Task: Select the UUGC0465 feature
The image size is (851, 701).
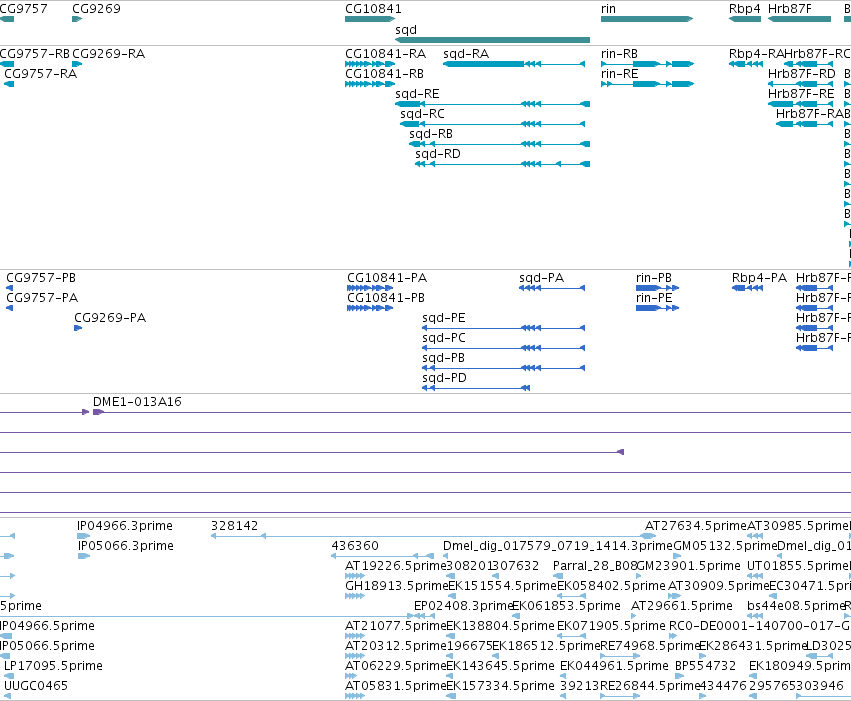Action: (8, 697)
